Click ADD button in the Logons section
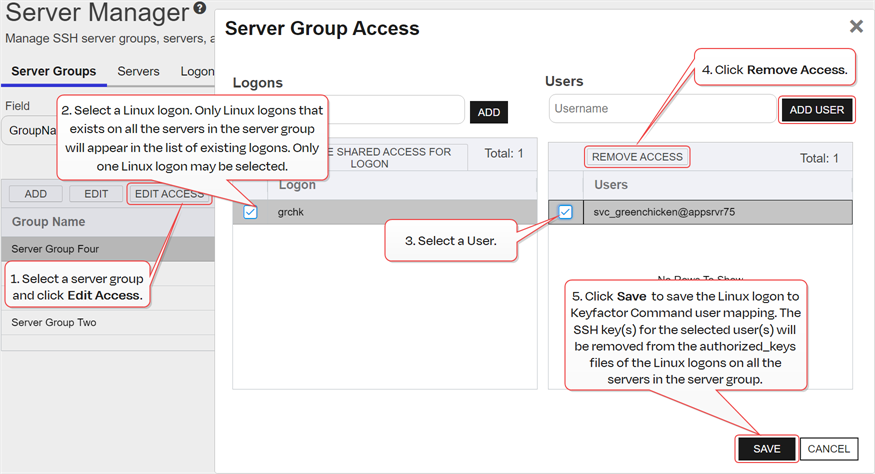This screenshot has width=875, height=474. pos(488,113)
